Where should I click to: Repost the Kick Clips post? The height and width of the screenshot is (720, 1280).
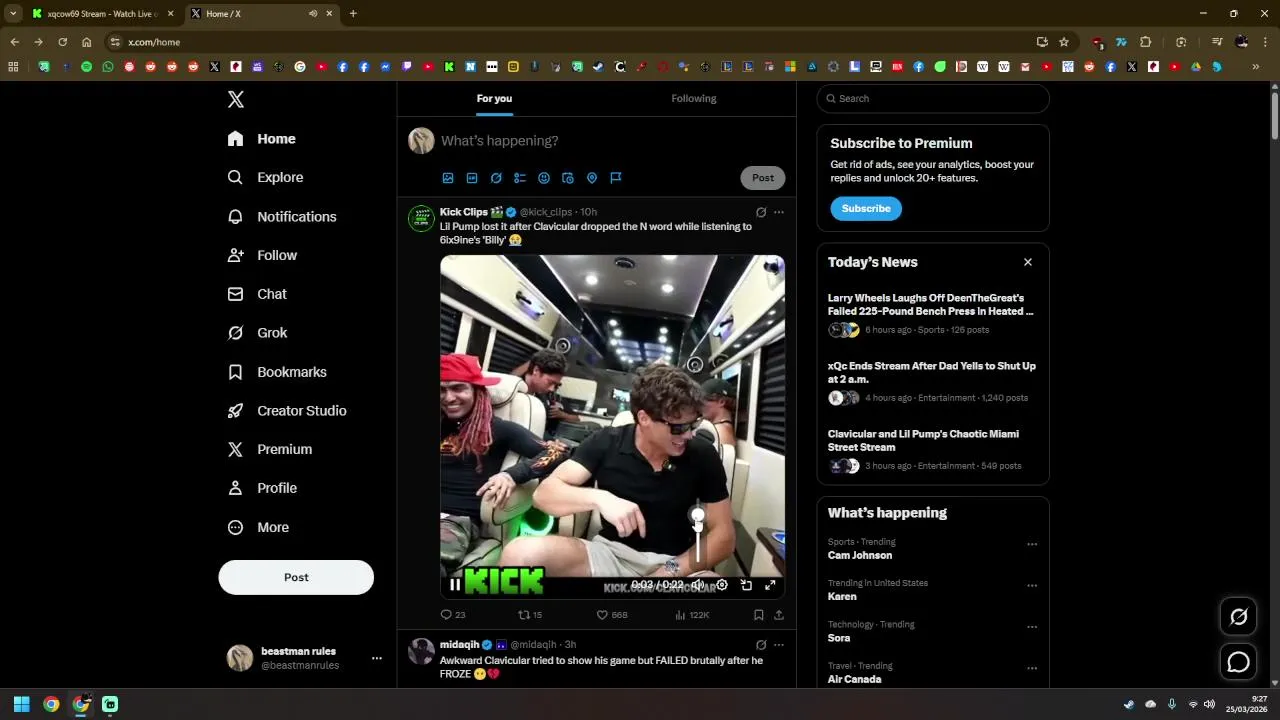(x=530, y=615)
